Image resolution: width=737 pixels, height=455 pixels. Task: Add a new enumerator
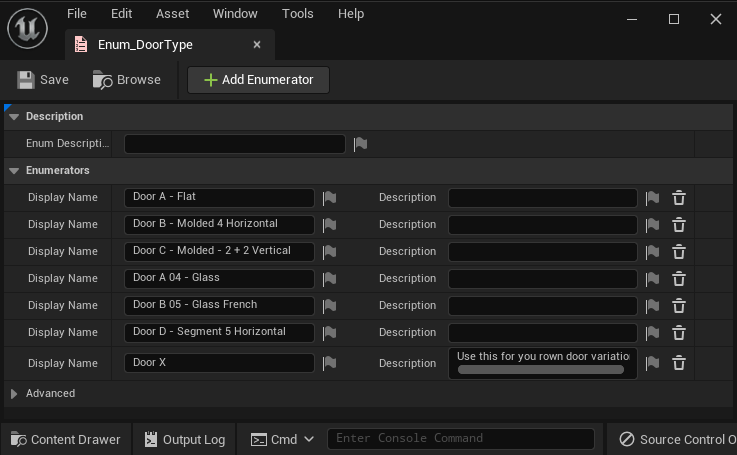[259, 80]
